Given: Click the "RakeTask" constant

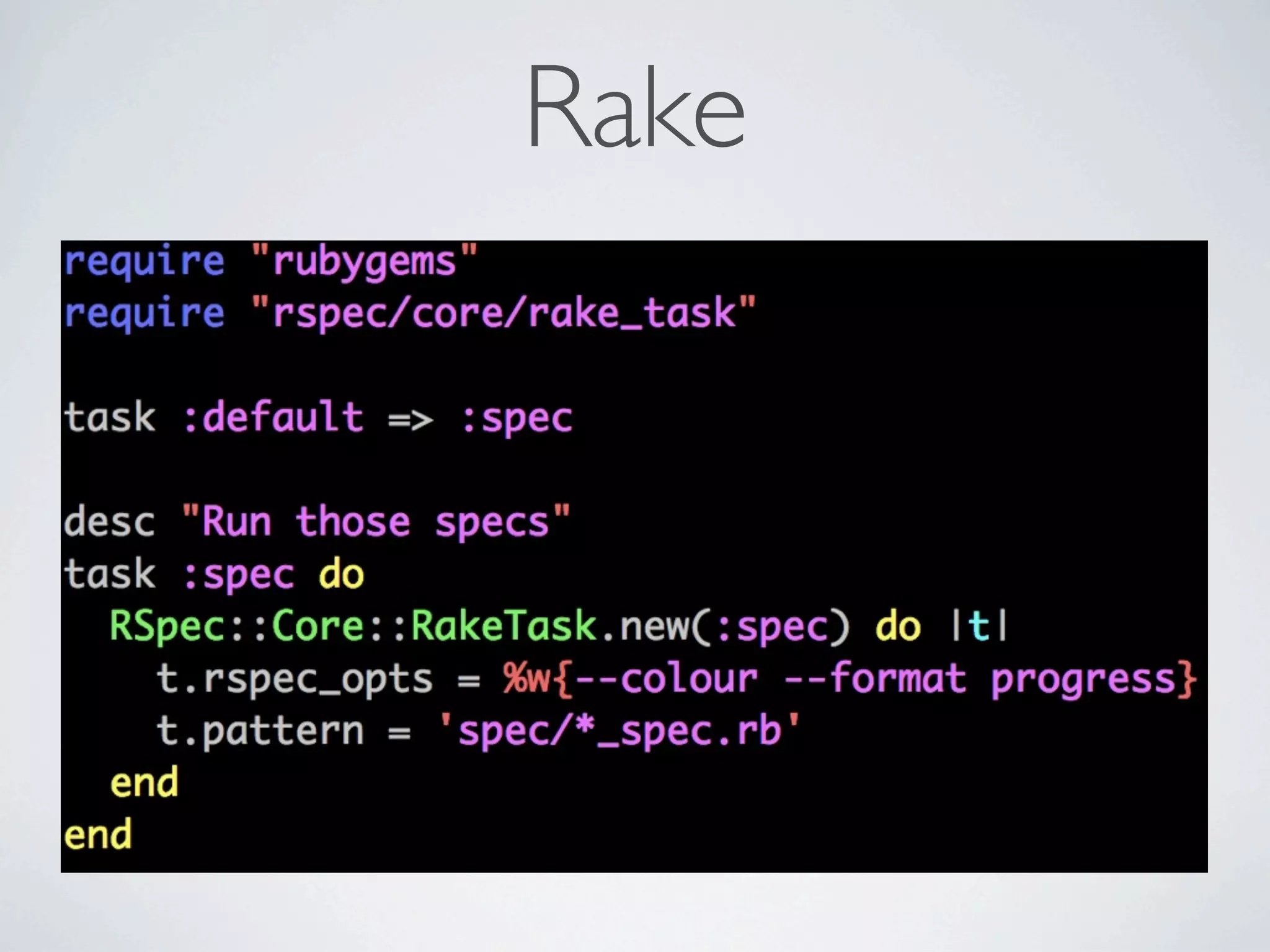Looking at the screenshot, I should (x=504, y=625).
